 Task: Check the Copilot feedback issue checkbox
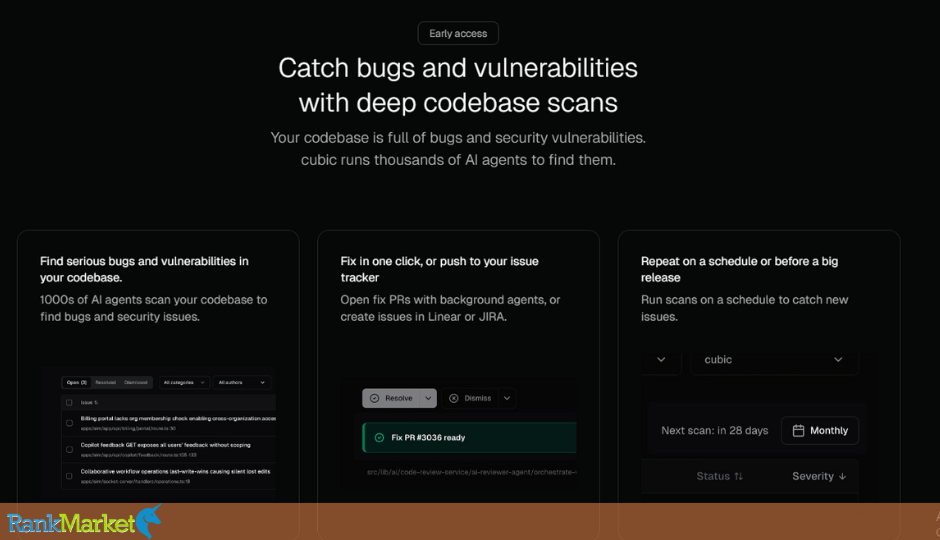tap(69, 450)
